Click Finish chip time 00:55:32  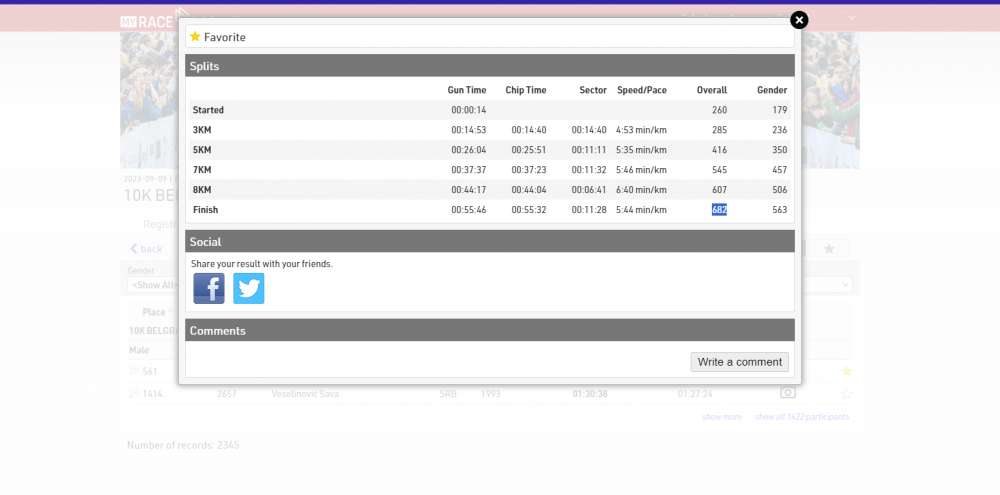529,209
